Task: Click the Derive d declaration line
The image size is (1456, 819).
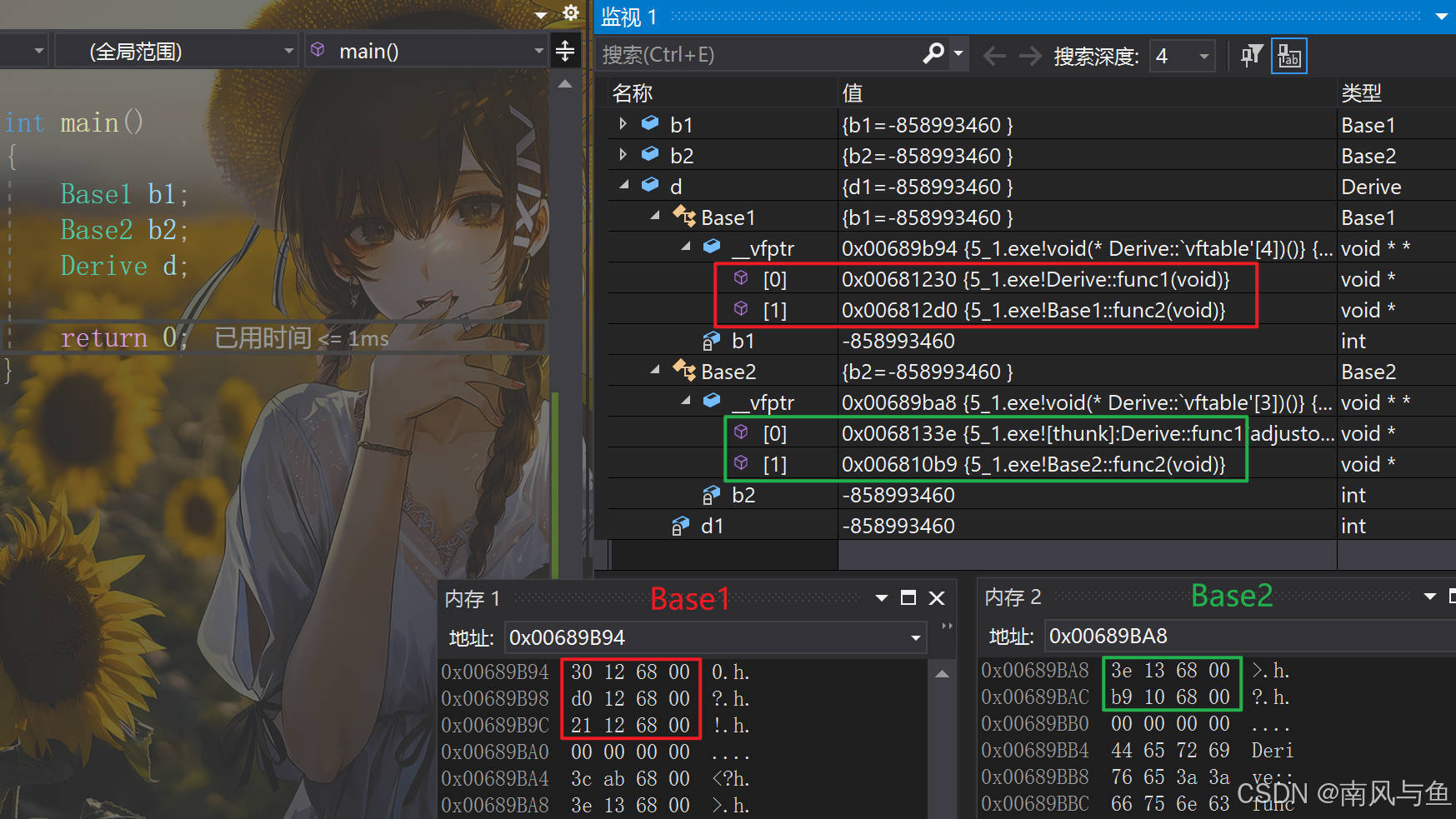Action: coord(124,266)
